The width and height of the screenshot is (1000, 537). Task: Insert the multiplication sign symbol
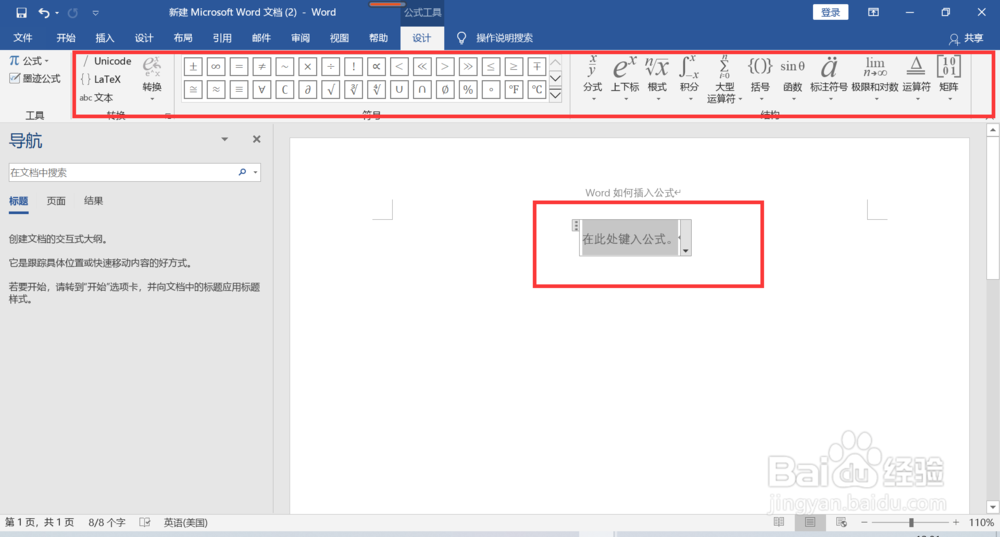307,66
